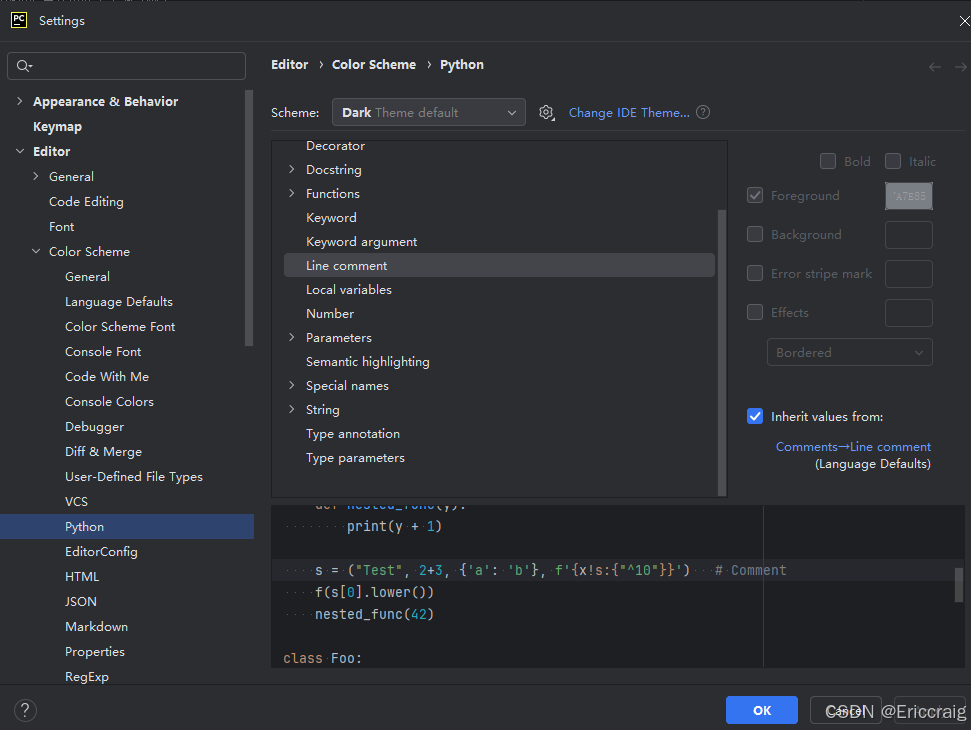Confirm settings with the OK button
This screenshot has width=971, height=730.
(x=762, y=710)
